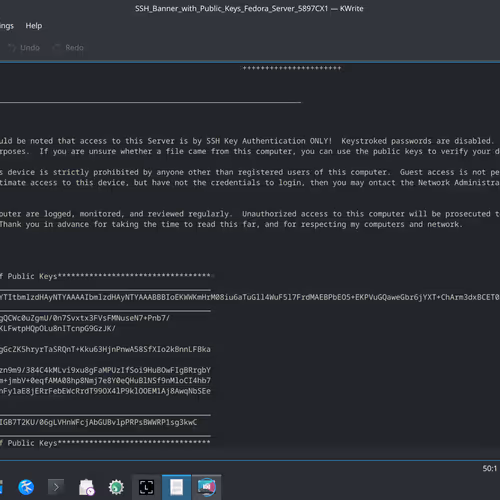Click the long key line containing 'AyNTYAAAAIbmlzdHAyNTYAAABBBIo'
This screenshot has height=500, width=500.
click(250, 297)
